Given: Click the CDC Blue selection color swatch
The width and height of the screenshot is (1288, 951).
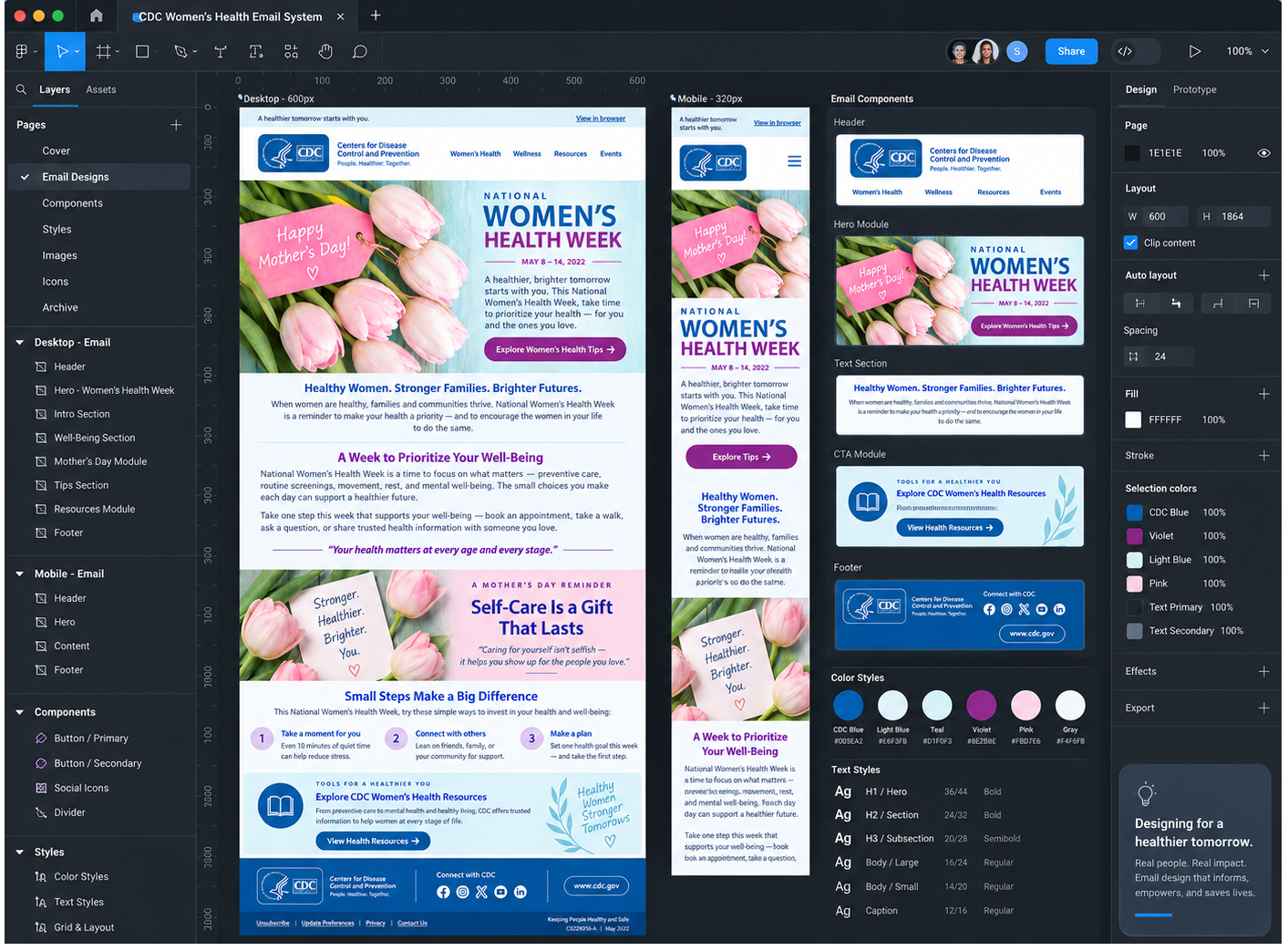Looking at the screenshot, I should (1134, 513).
